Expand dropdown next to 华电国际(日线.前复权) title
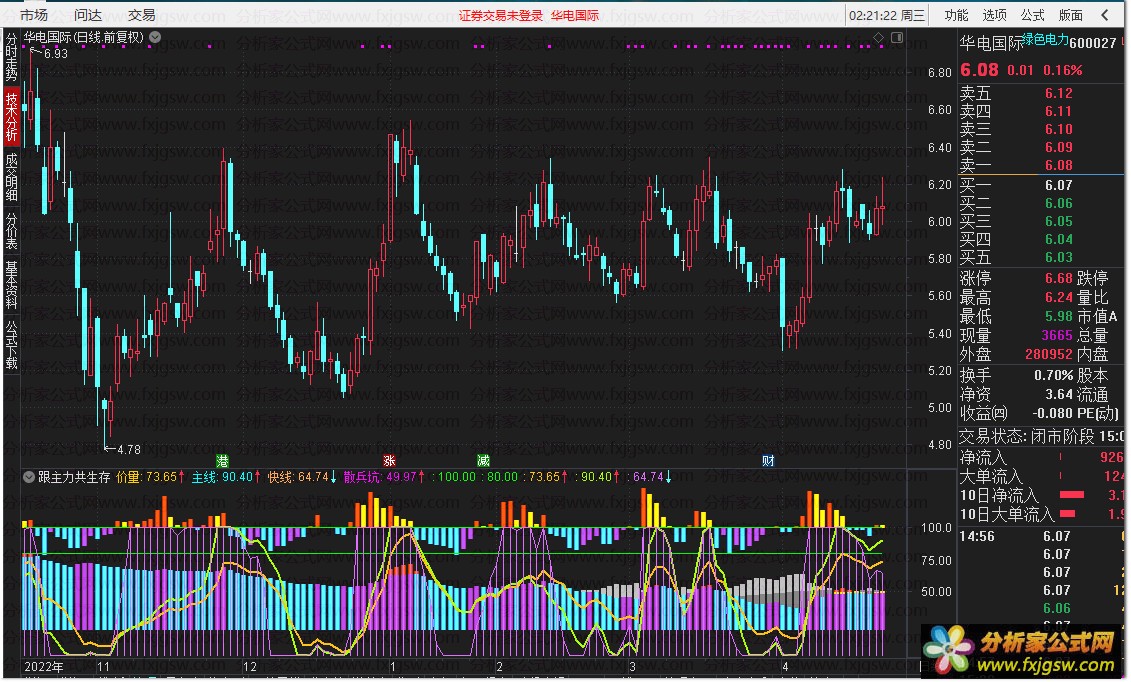Viewport: 1131px width, 682px height. click(x=155, y=37)
